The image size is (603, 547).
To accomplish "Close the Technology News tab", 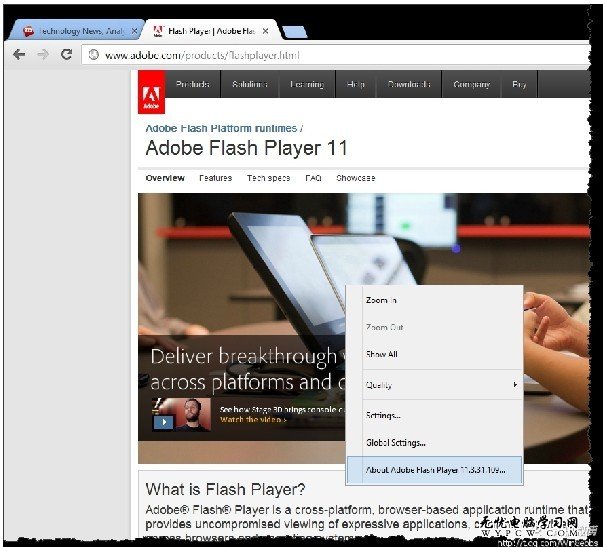I will click(x=134, y=31).
